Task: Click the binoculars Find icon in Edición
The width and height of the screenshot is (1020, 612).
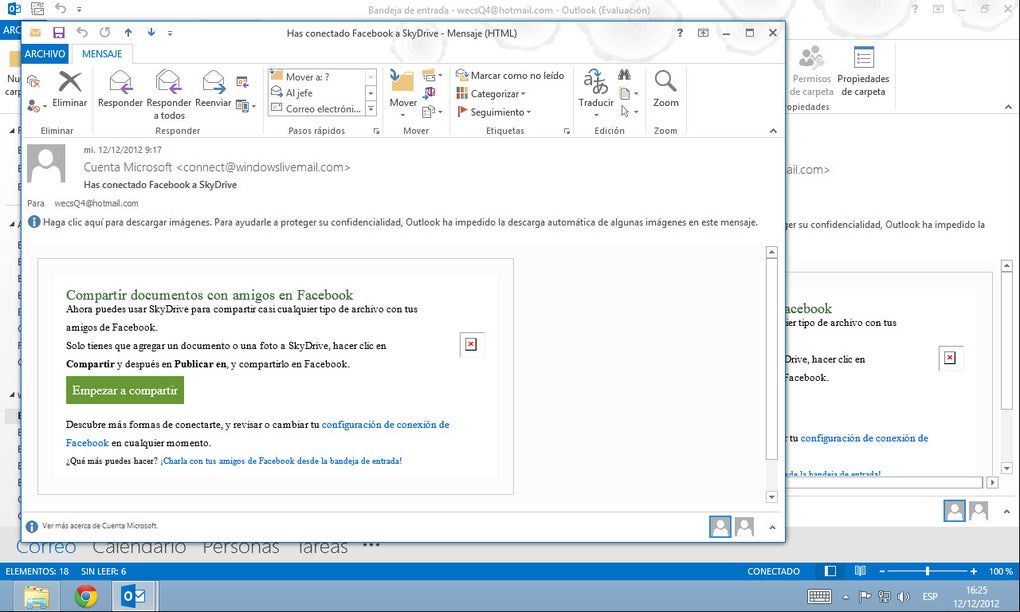Action: tap(624, 75)
